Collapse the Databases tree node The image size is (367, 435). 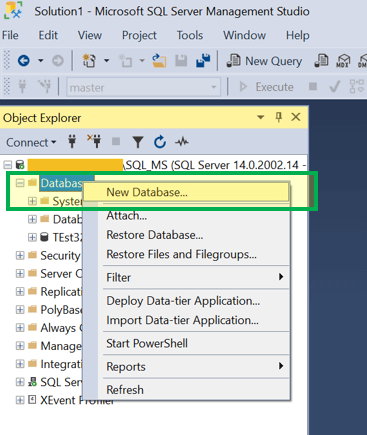pyautogui.click(x=20, y=183)
